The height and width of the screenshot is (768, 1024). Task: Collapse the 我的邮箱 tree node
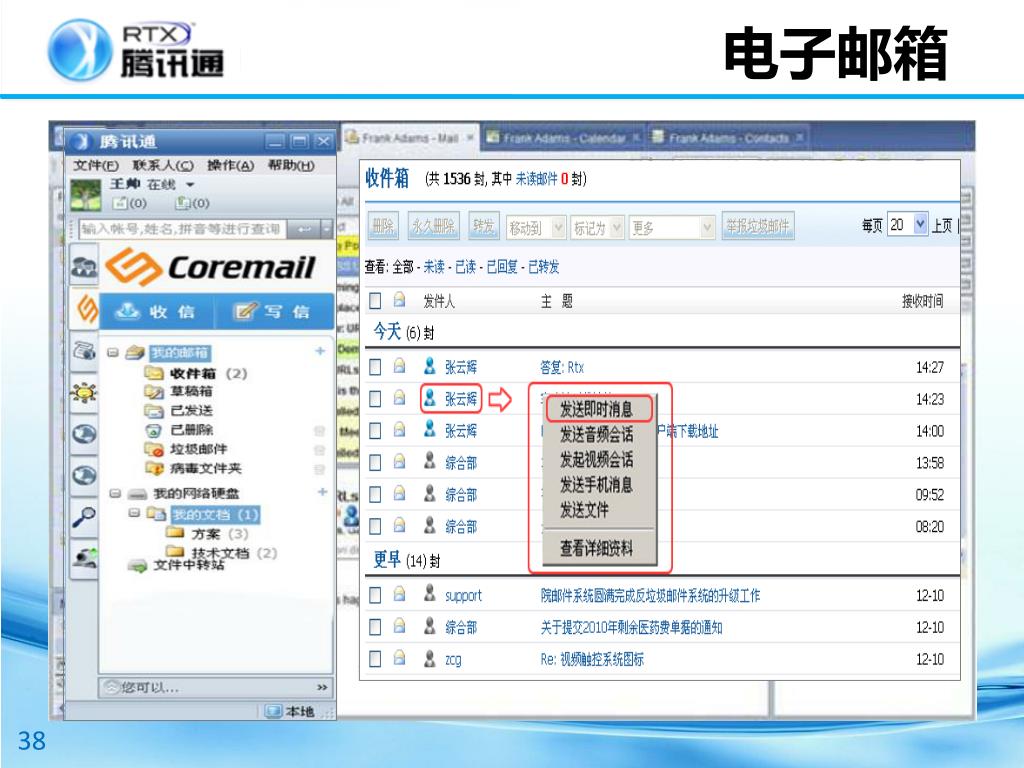tap(113, 353)
